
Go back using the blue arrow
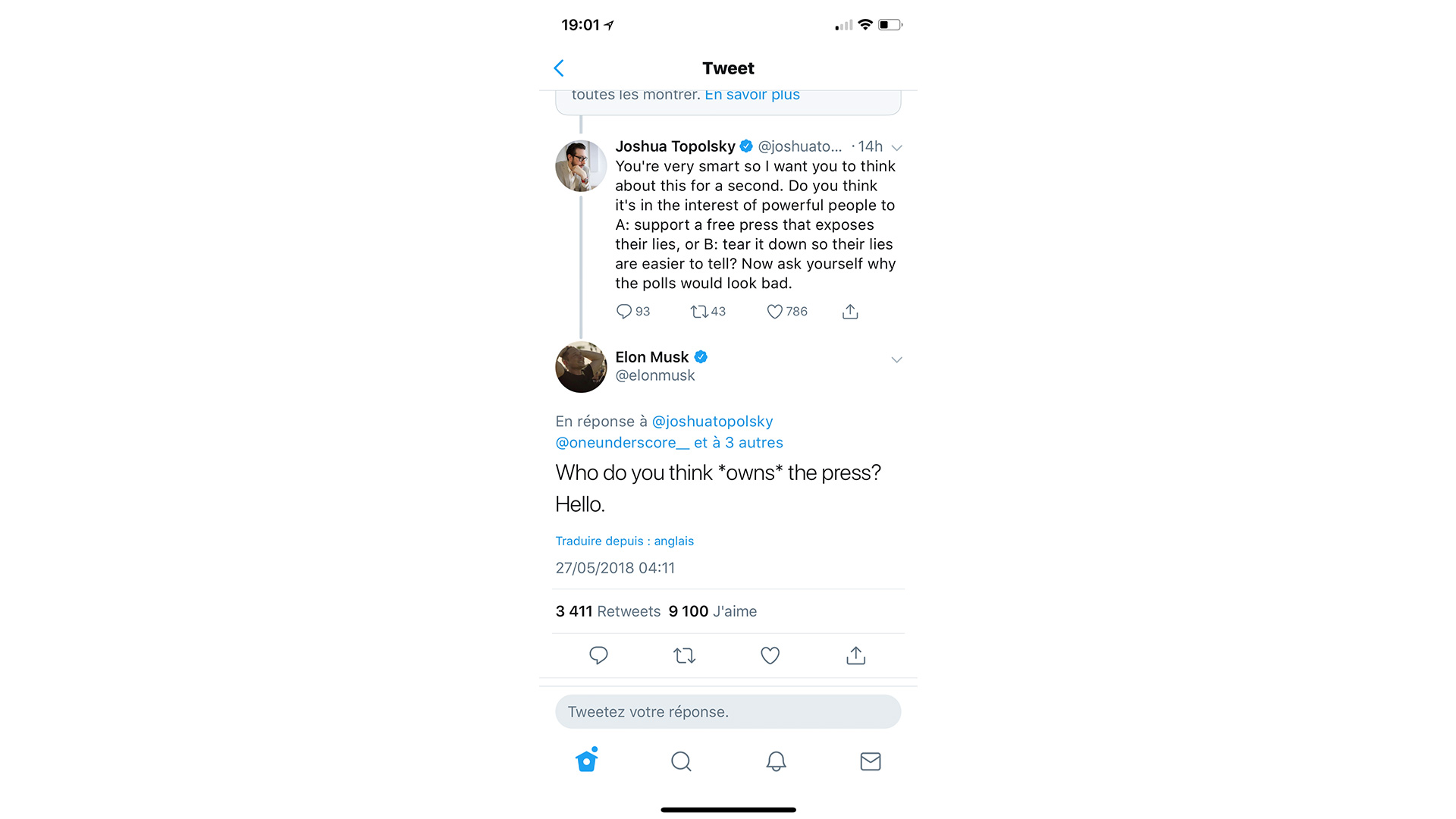coord(559,68)
